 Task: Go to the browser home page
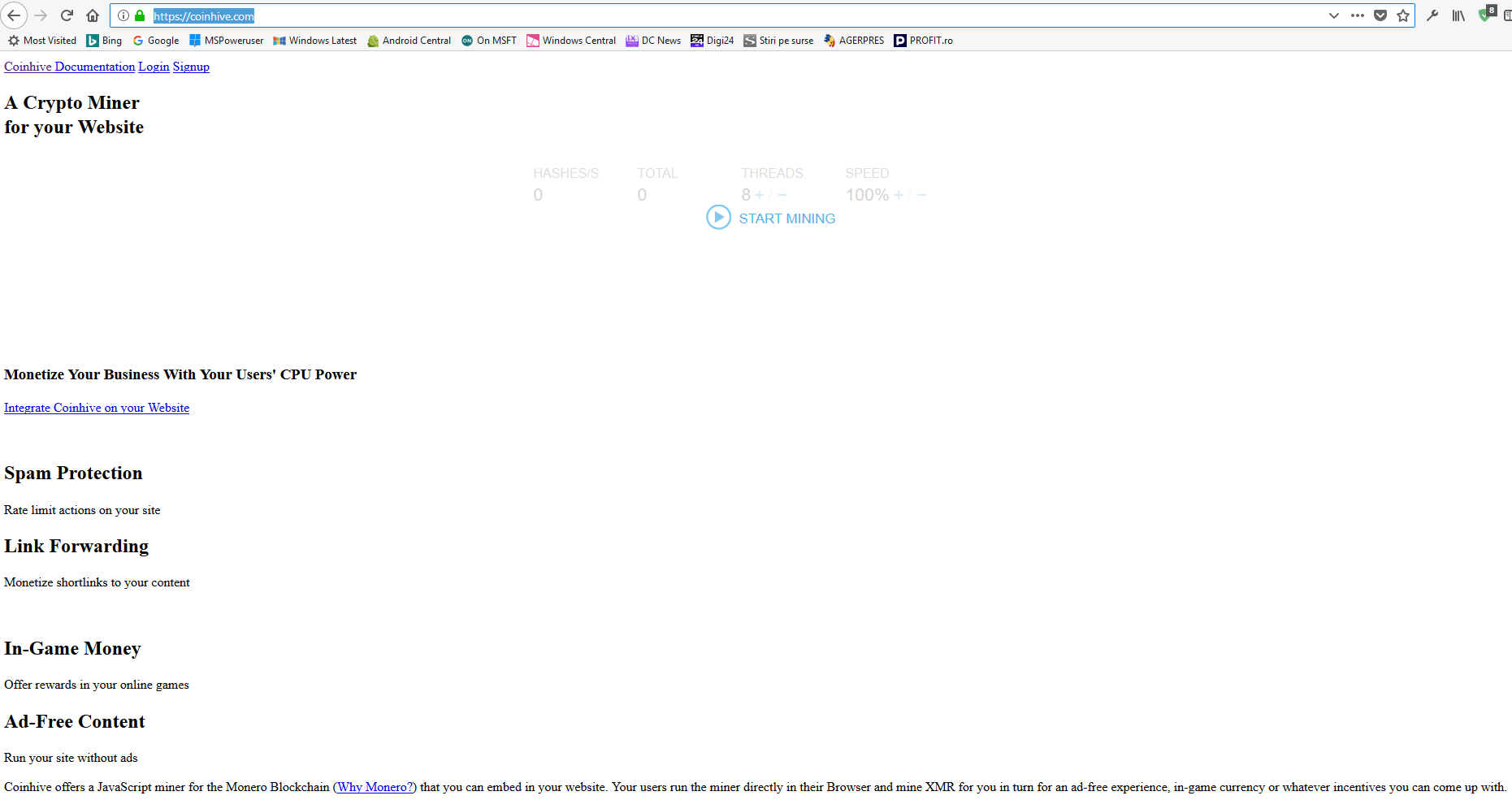pyautogui.click(x=93, y=15)
